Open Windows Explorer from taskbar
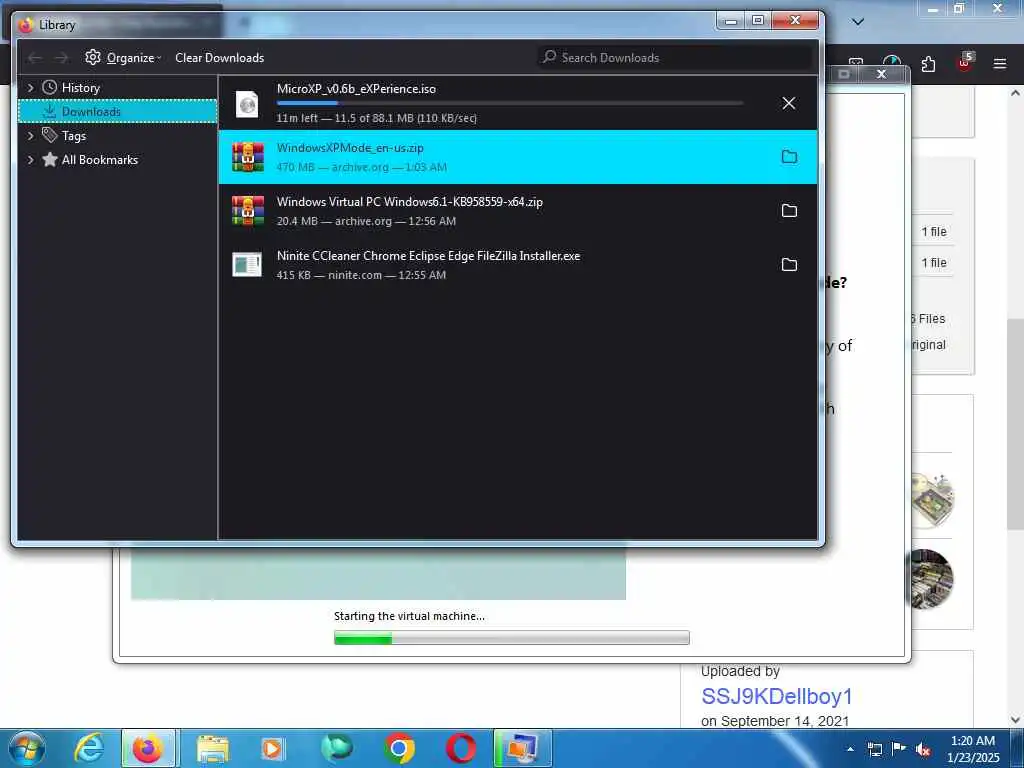The image size is (1024, 768). (213, 749)
